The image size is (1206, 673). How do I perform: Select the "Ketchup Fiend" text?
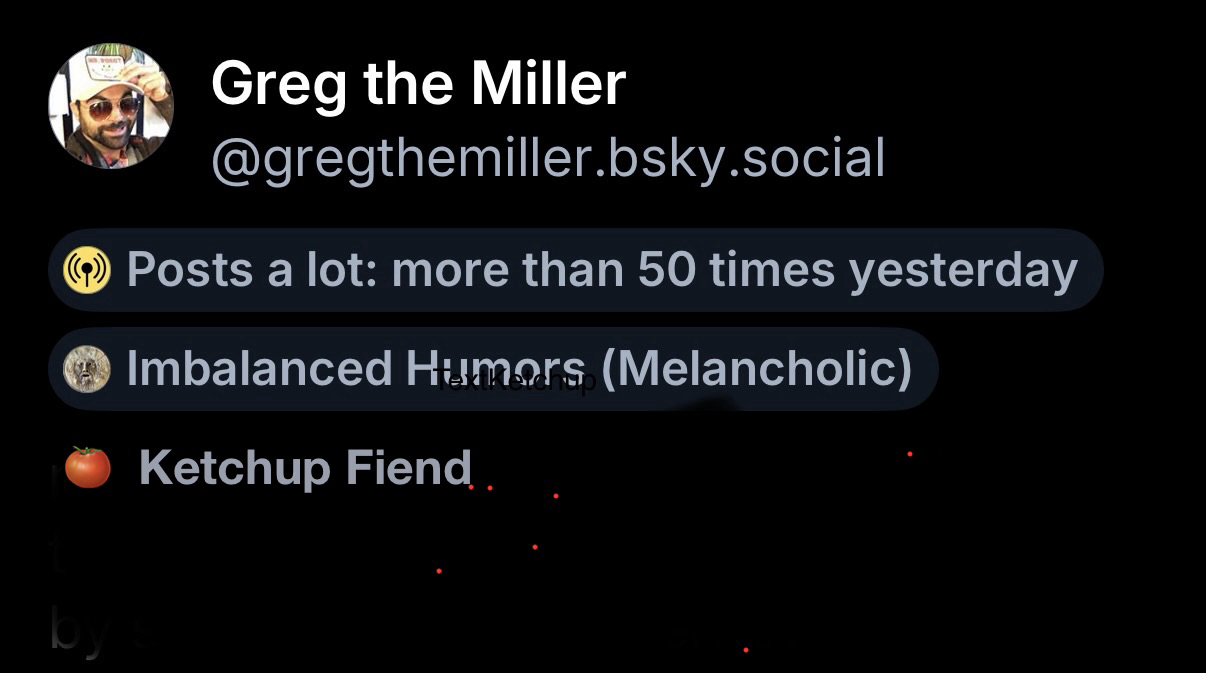click(305, 467)
